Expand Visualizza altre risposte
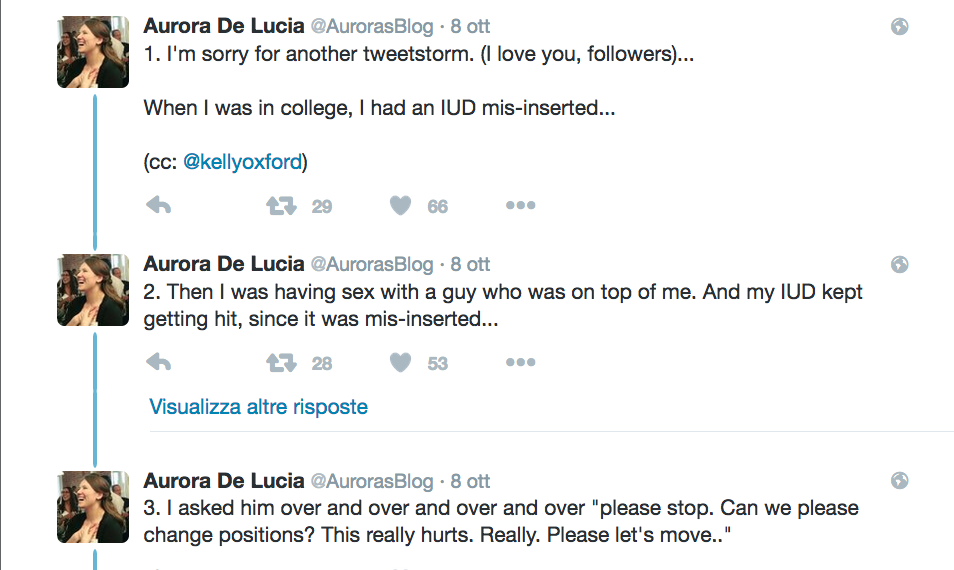954x570 pixels. coord(258,407)
